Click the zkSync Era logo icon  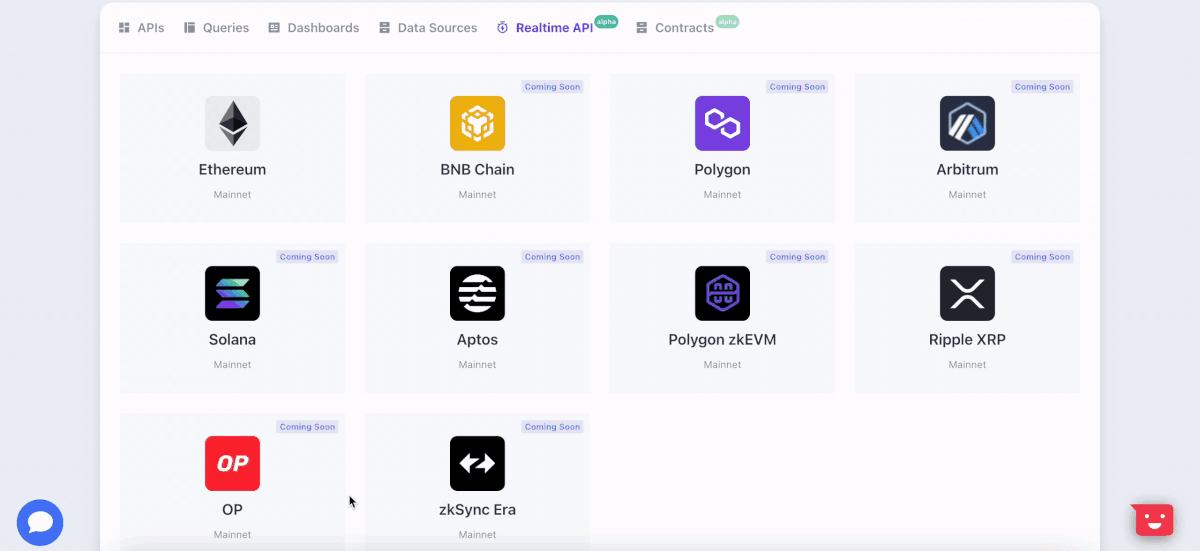click(x=477, y=463)
